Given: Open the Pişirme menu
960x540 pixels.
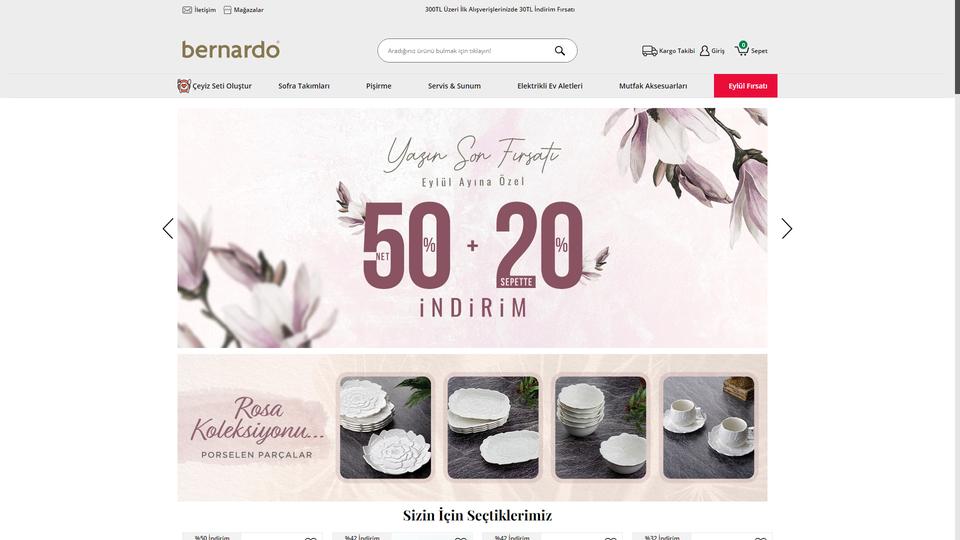Looking at the screenshot, I should click(x=378, y=86).
